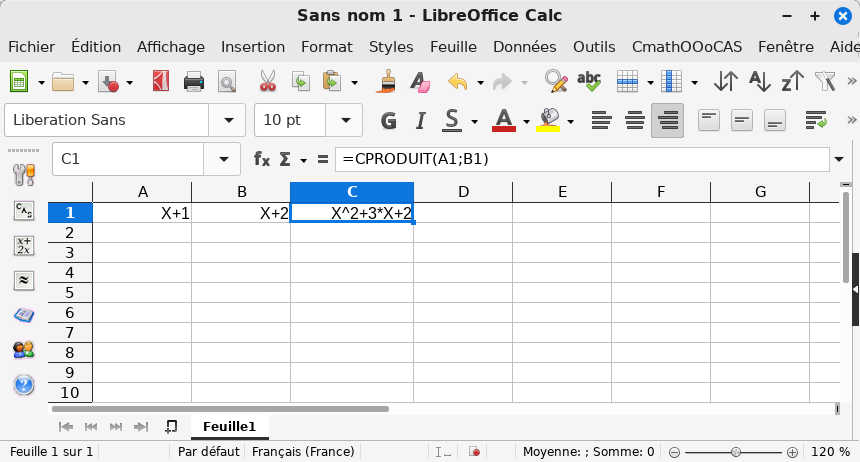Open the Function Wizard (fx) icon
This screenshot has height=462, width=860.
tap(262, 159)
